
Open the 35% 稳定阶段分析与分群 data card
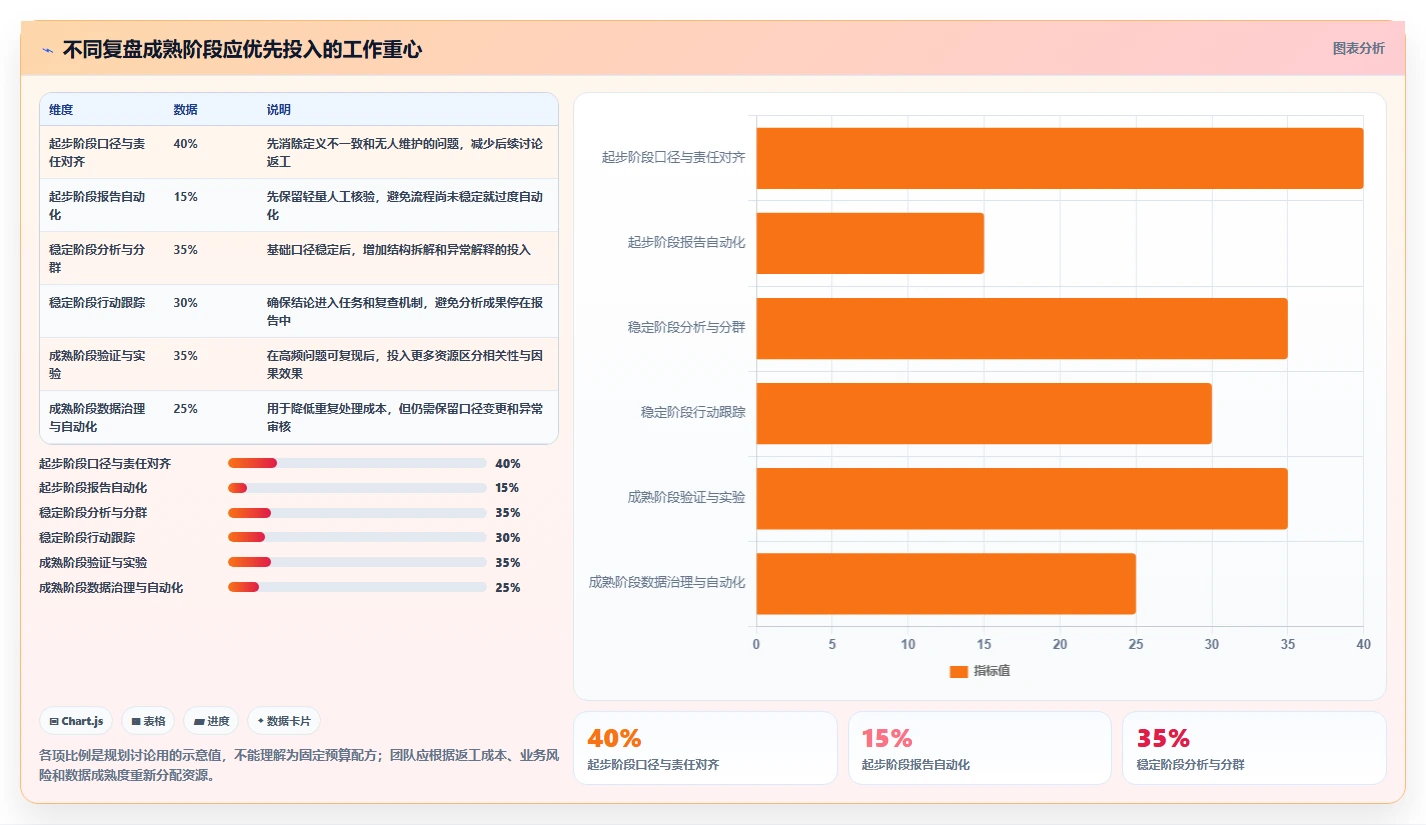point(1254,748)
